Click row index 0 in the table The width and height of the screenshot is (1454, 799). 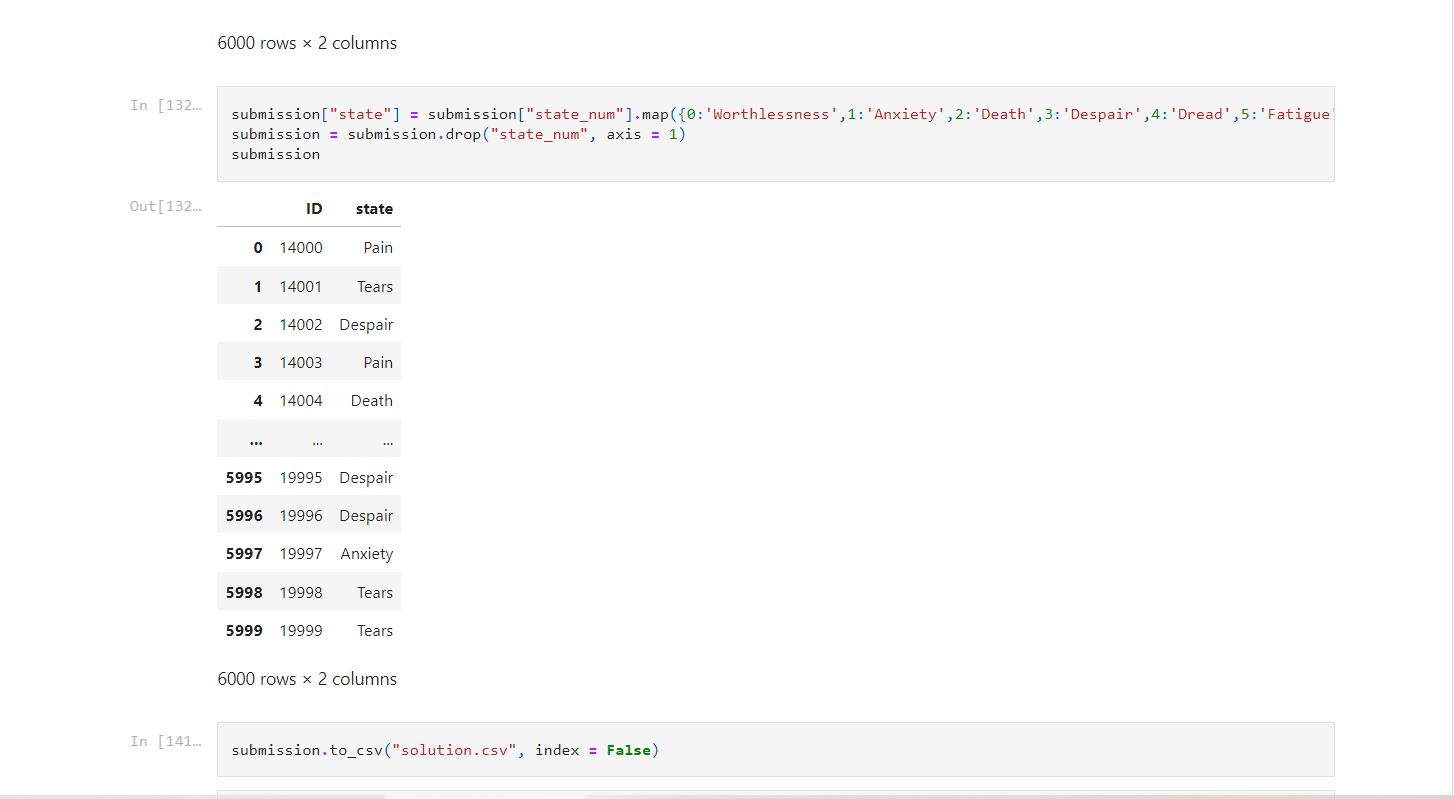[x=258, y=247]
